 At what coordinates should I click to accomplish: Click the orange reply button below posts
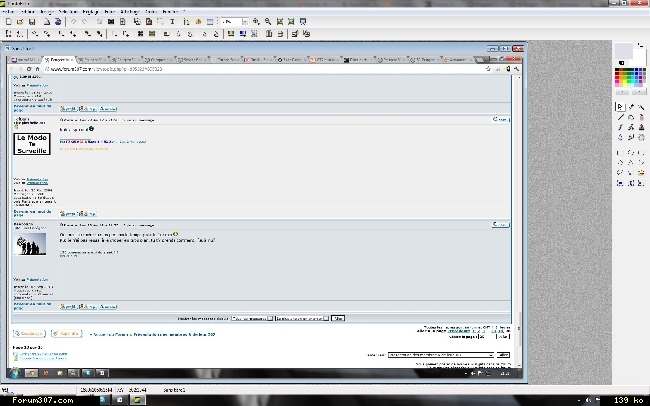(x=67, y=333)
